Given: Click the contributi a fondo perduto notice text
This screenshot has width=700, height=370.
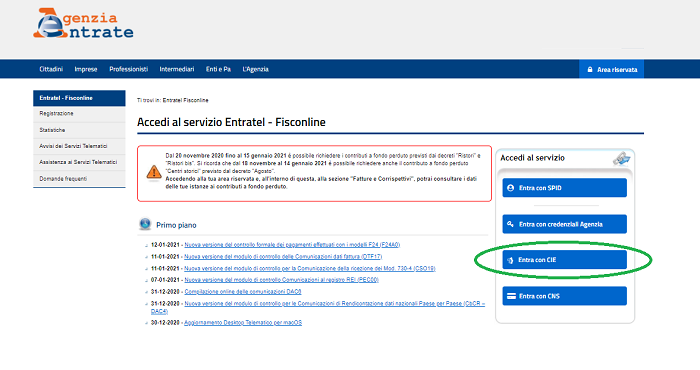Looking at the screenshot, I should (x=322, y=171).
